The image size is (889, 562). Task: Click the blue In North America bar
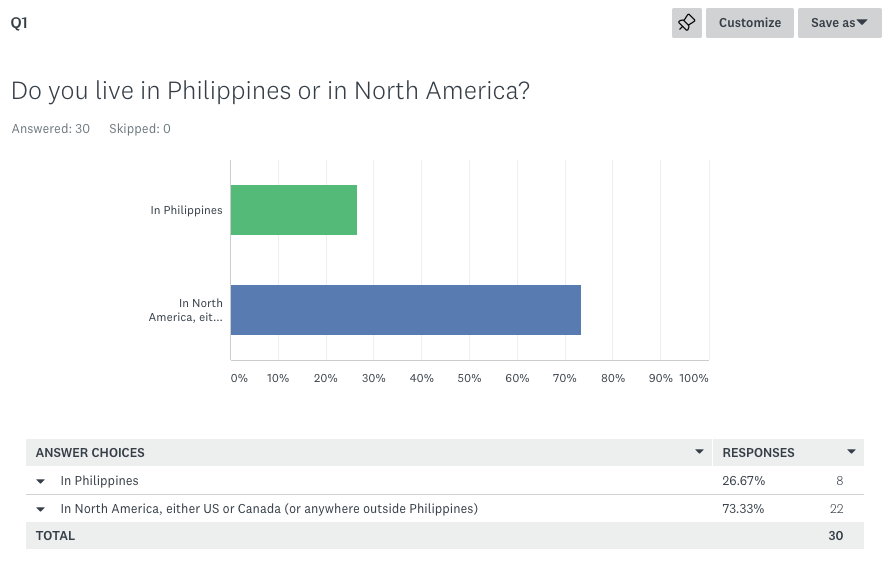(406, 310)
